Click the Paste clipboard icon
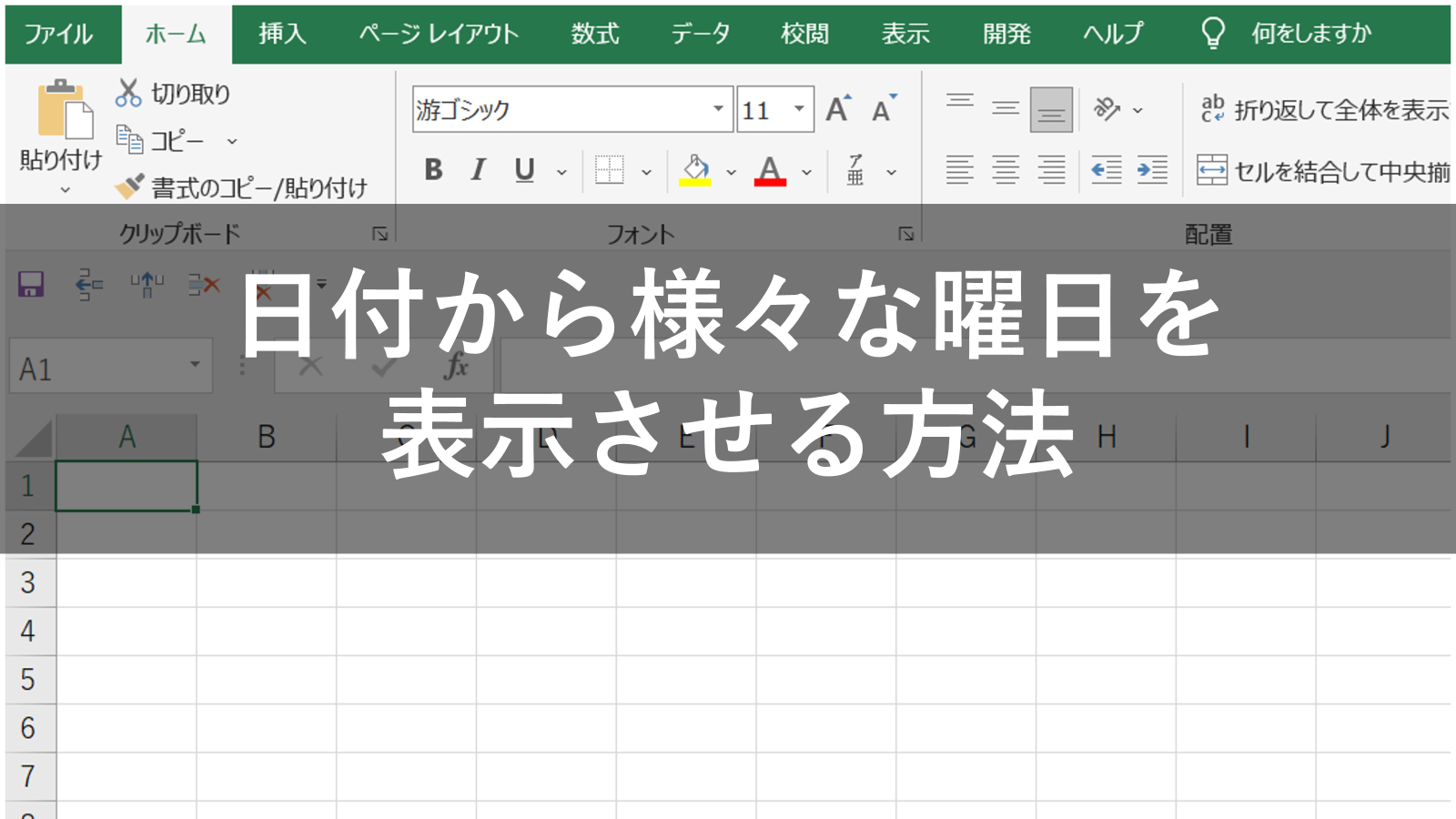 coord(65,111)
